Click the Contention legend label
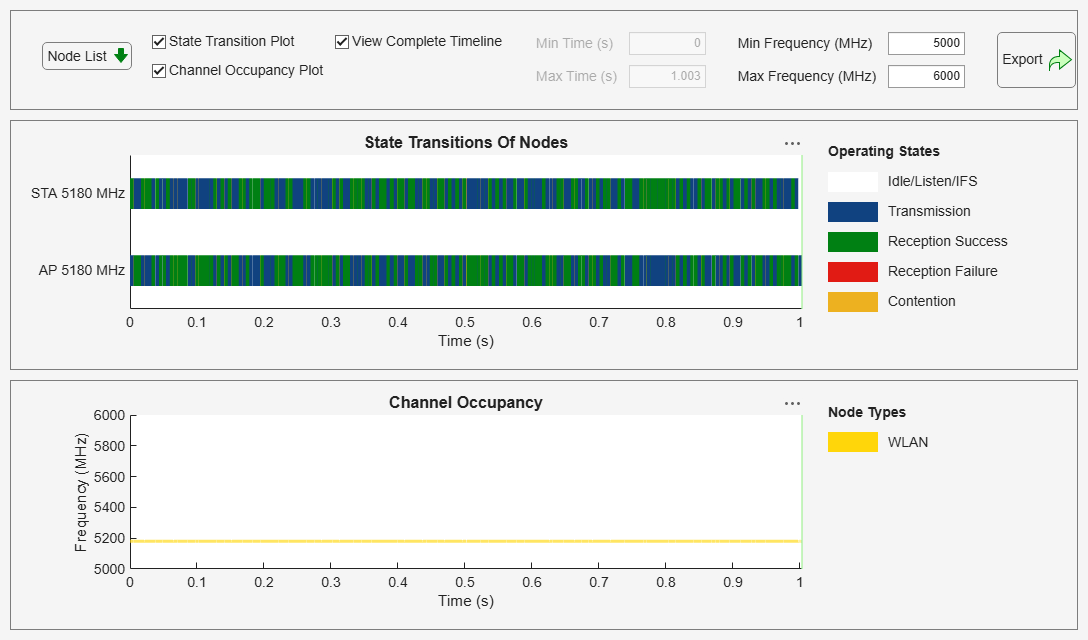1088x640 pixels. tap(921, 301)
